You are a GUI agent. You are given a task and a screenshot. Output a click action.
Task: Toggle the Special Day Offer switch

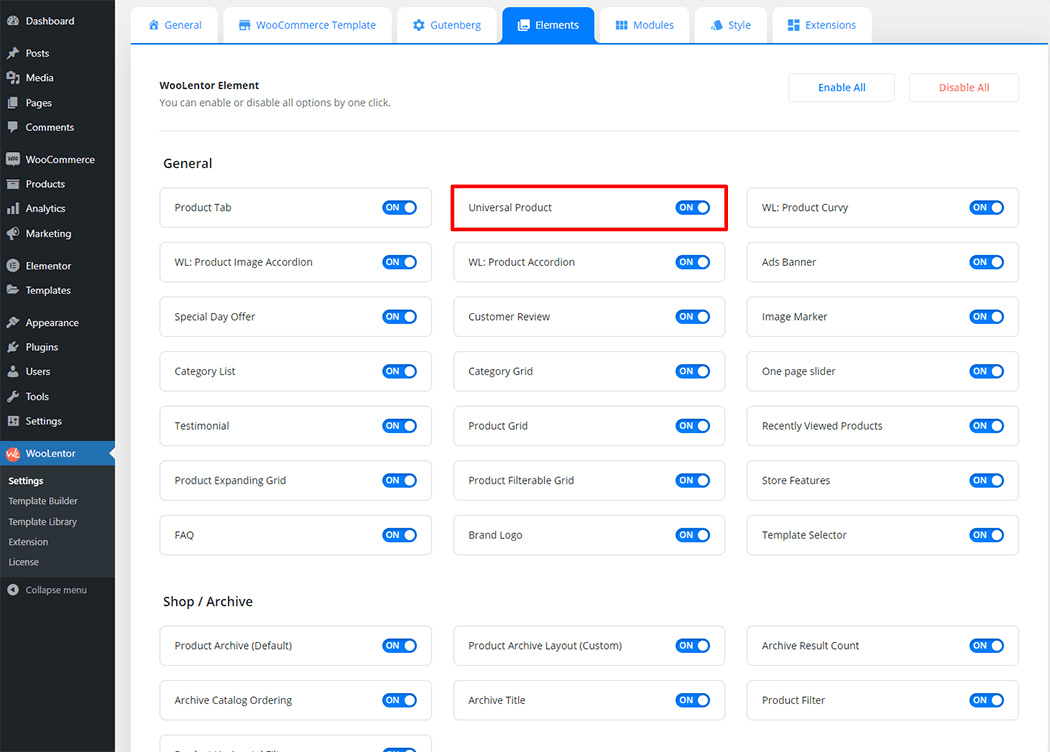(400, 317)
